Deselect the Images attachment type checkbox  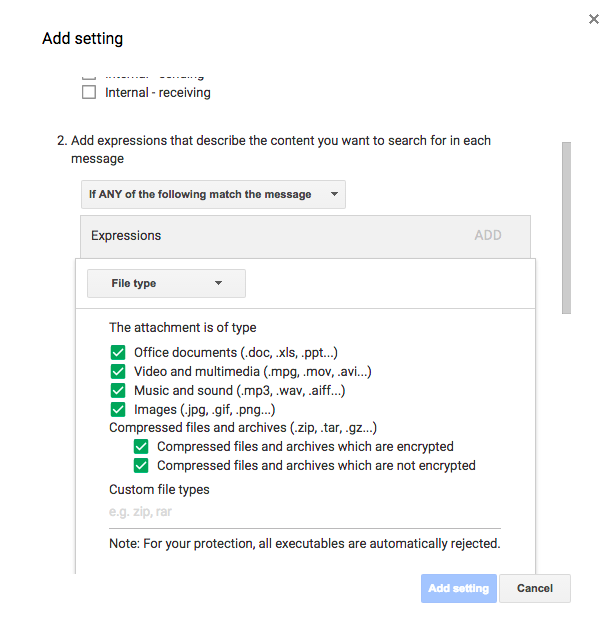[117, 410]
